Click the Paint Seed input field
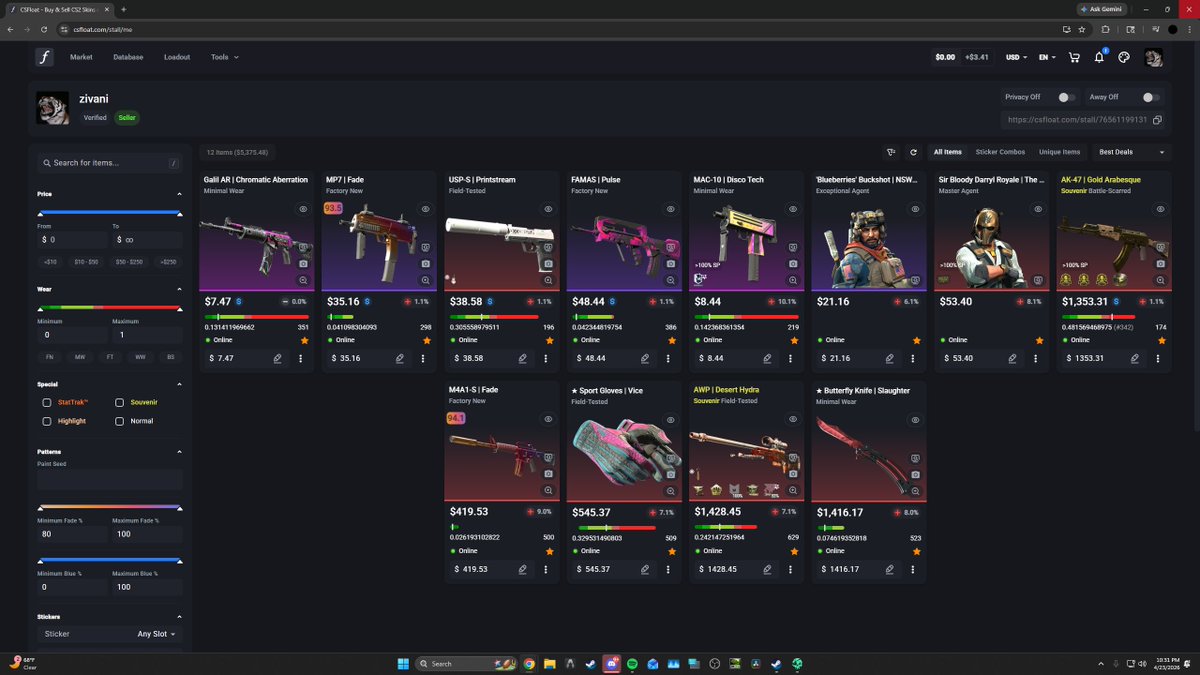 110,480
